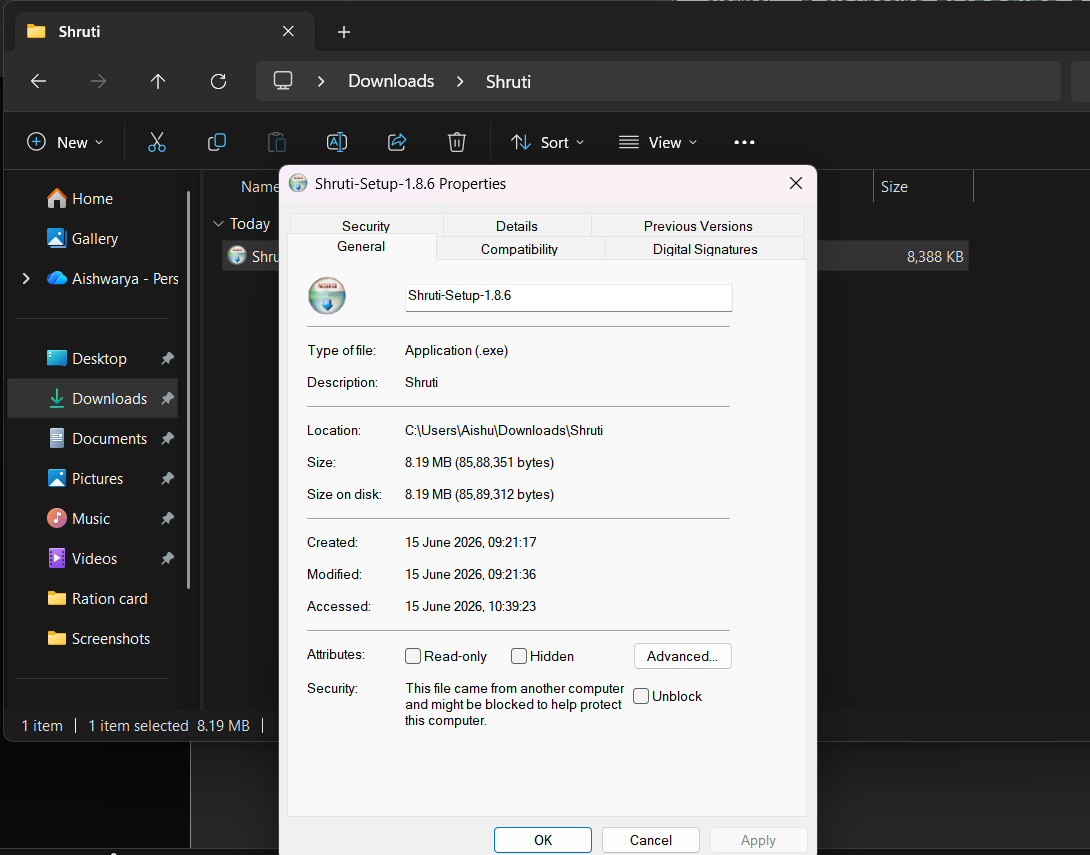Open the See more ellipsis menu
1090x855 pixels.
(745, 142)
